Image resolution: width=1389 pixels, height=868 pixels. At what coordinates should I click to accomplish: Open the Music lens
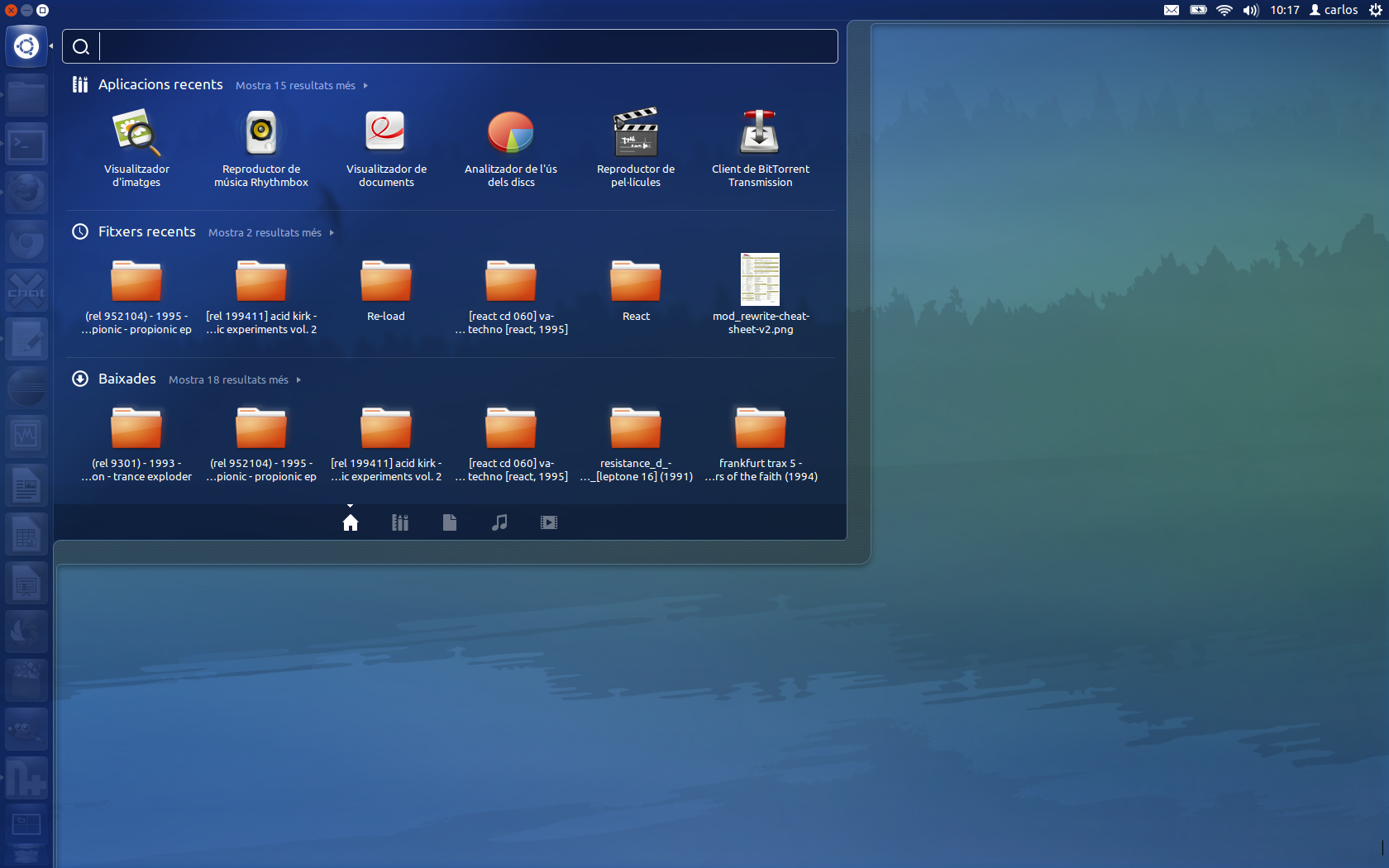pyautogui.click(x=499, y=522)
